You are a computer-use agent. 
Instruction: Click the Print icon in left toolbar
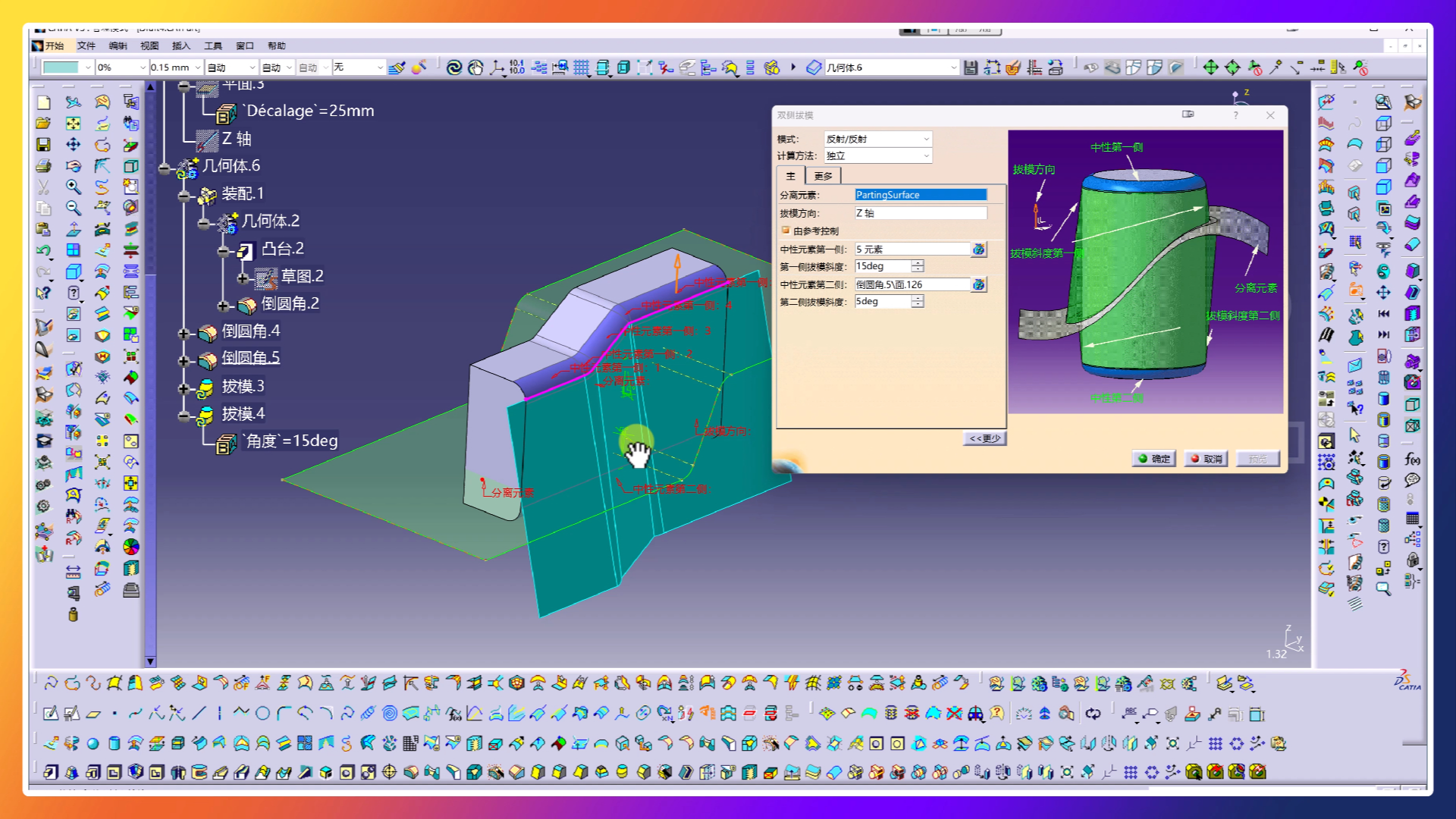[x=43, y=165]
